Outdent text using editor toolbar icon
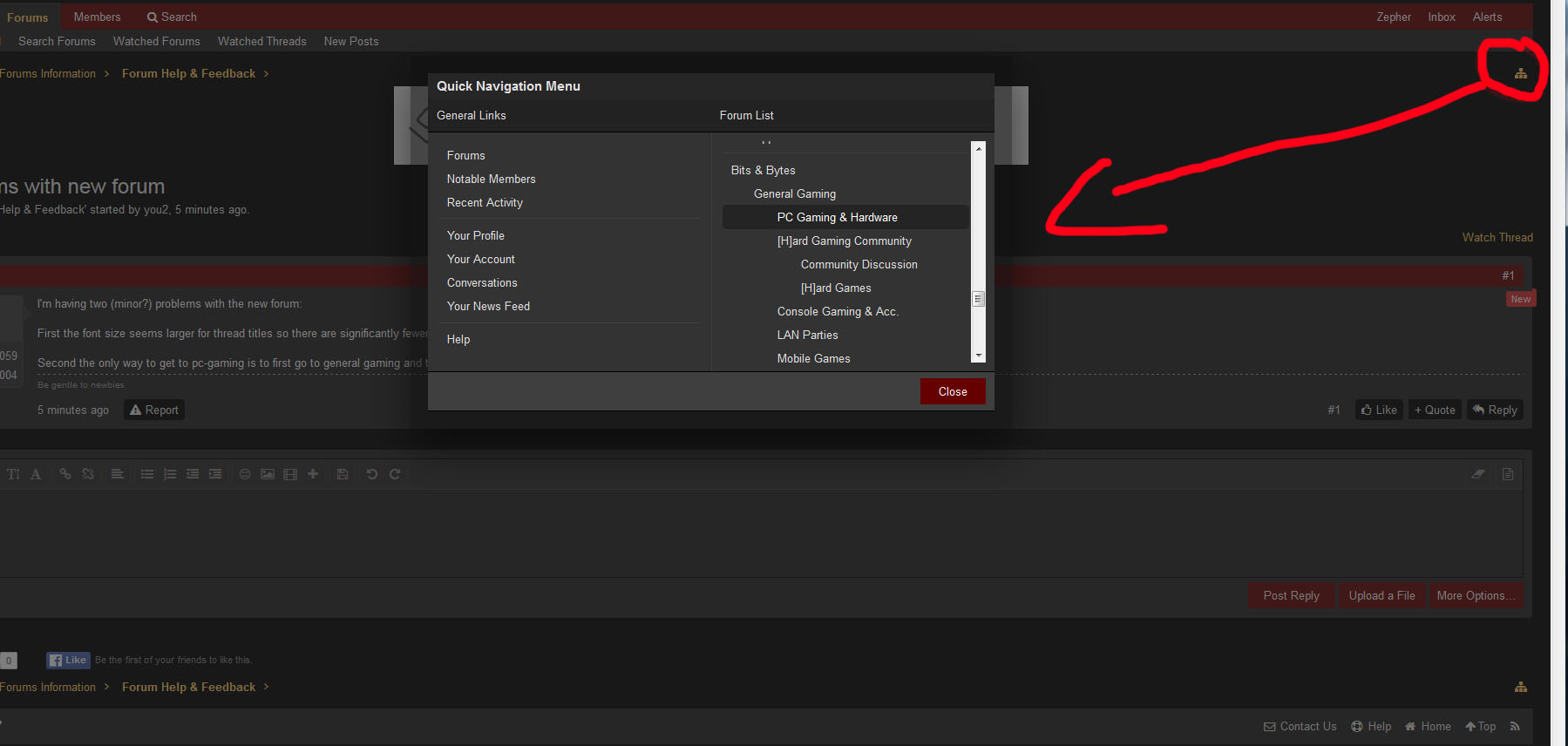 [x=193, y=474]
